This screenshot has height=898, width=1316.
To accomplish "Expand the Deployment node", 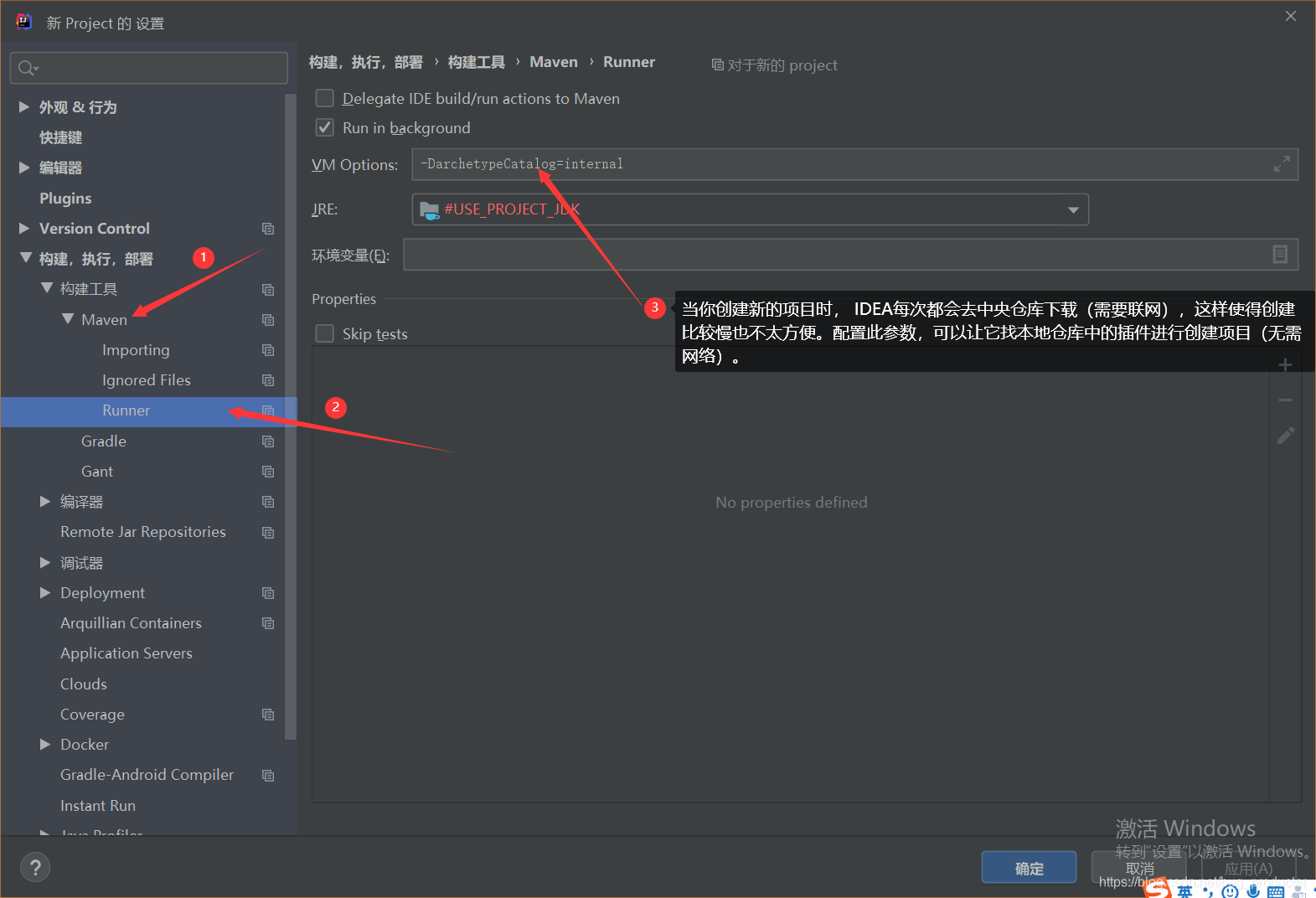I will 45,592.
